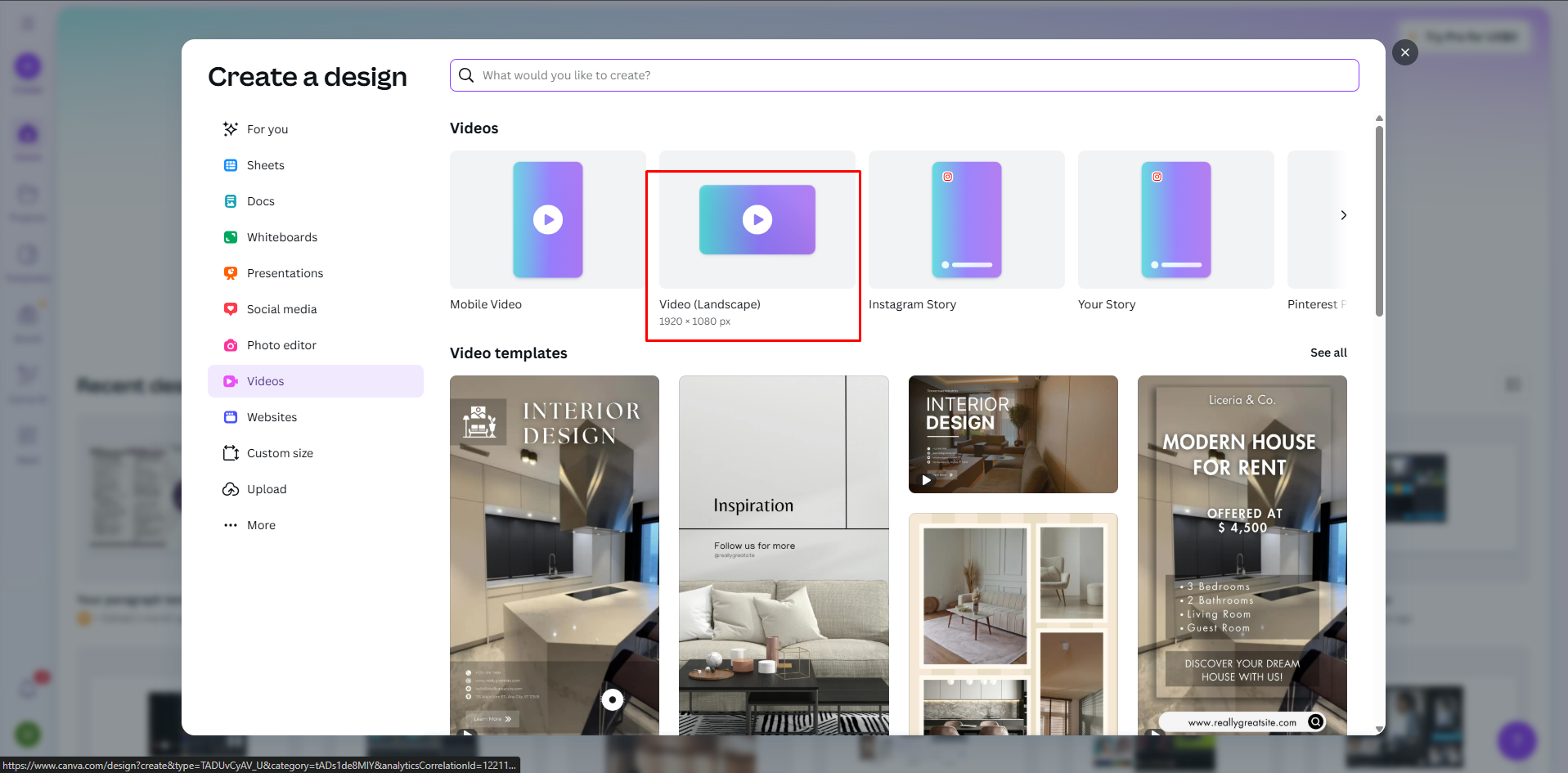Choose the Custom size option
The width and height of the screenshot is (1568, 773).
pyautogui.click(x=279, y=452)
